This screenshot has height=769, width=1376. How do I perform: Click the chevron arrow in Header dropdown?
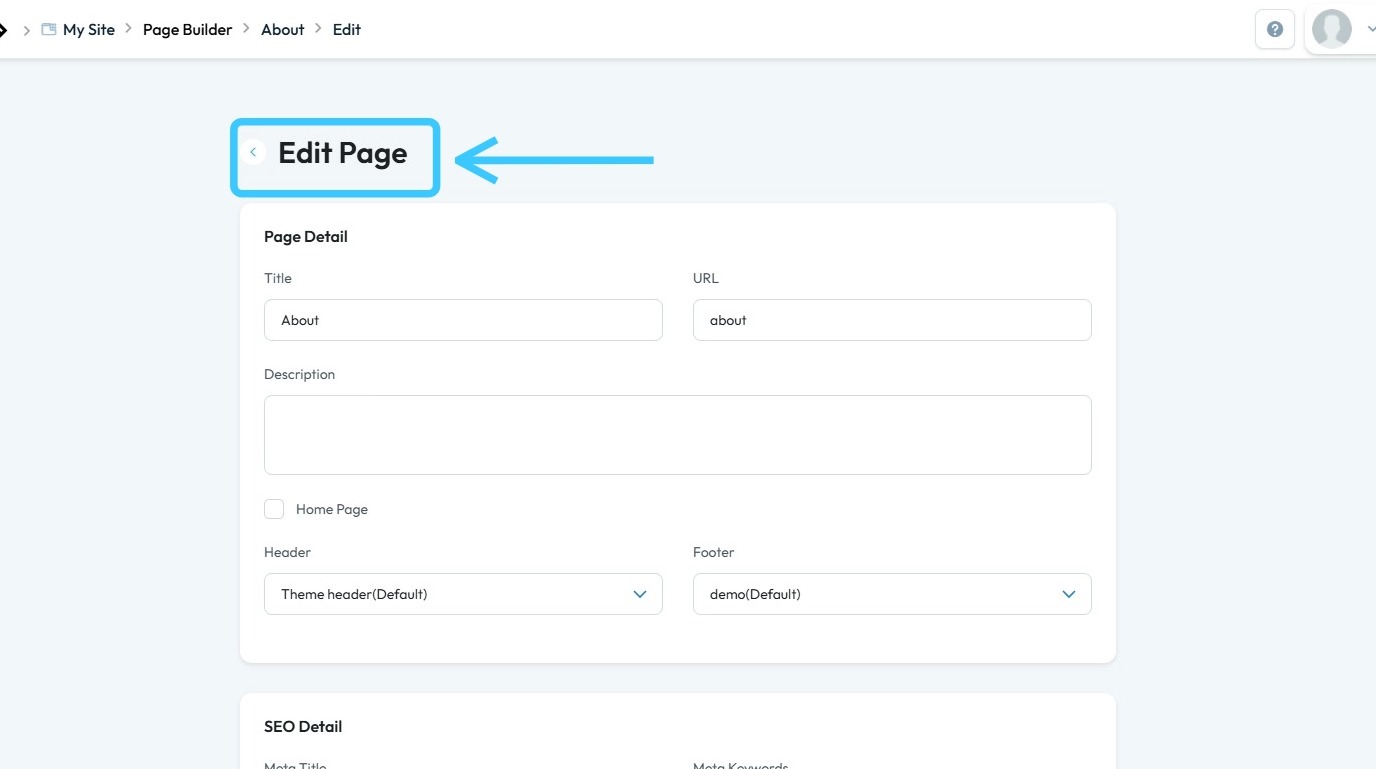click(x=640, y=594)
